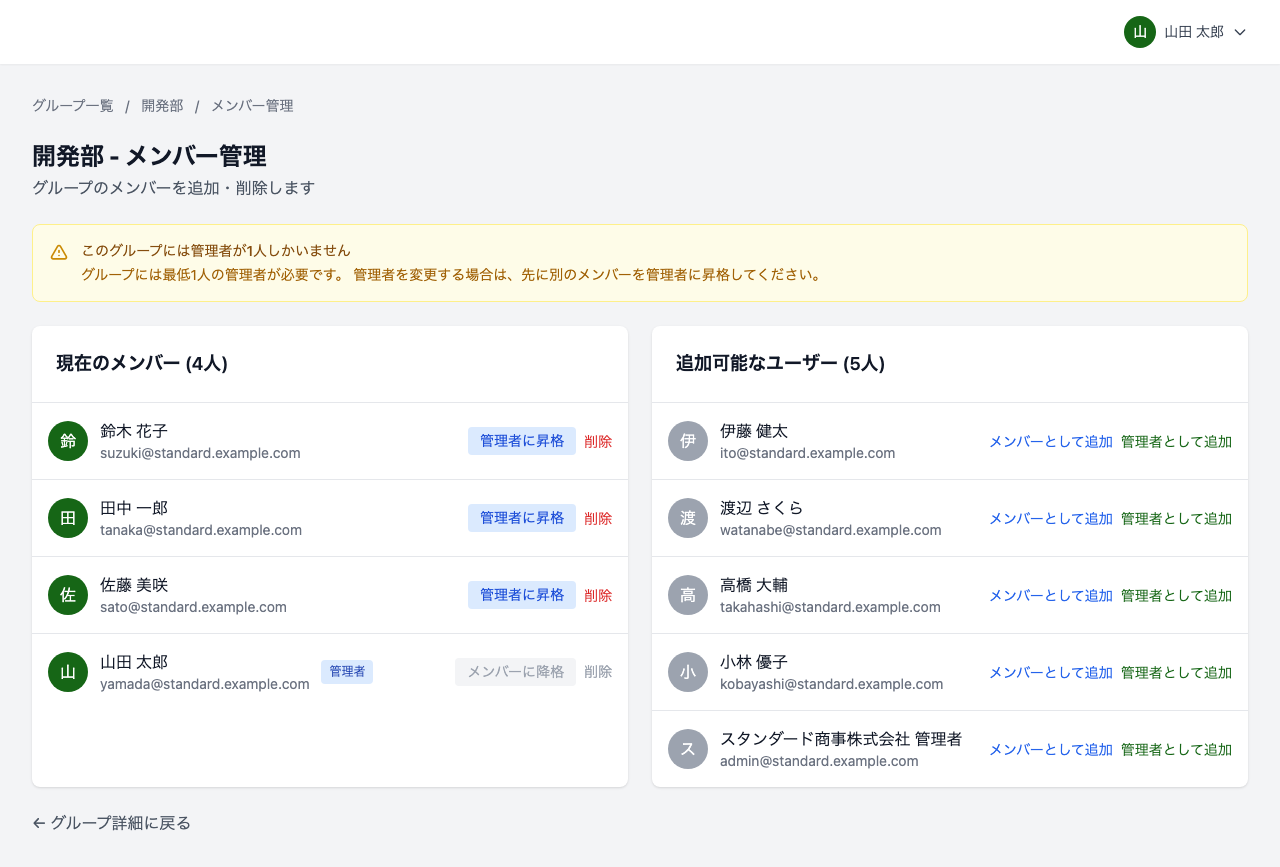Go to グループ一覧 in breadcrumb
Image resolution: width=1280 pixels, height=867 pixels.
73,106
